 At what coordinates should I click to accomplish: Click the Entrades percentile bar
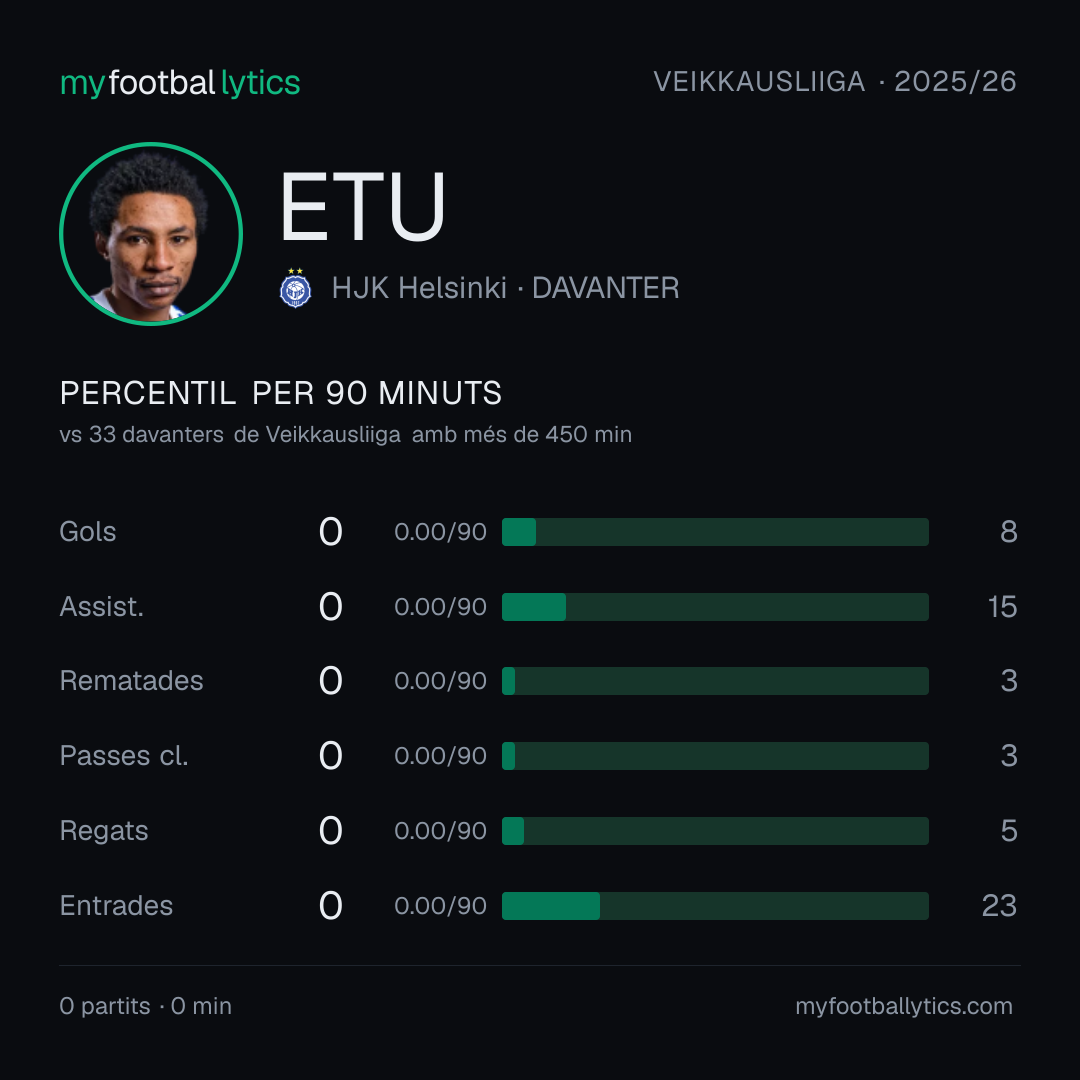[x=715, y=906]
